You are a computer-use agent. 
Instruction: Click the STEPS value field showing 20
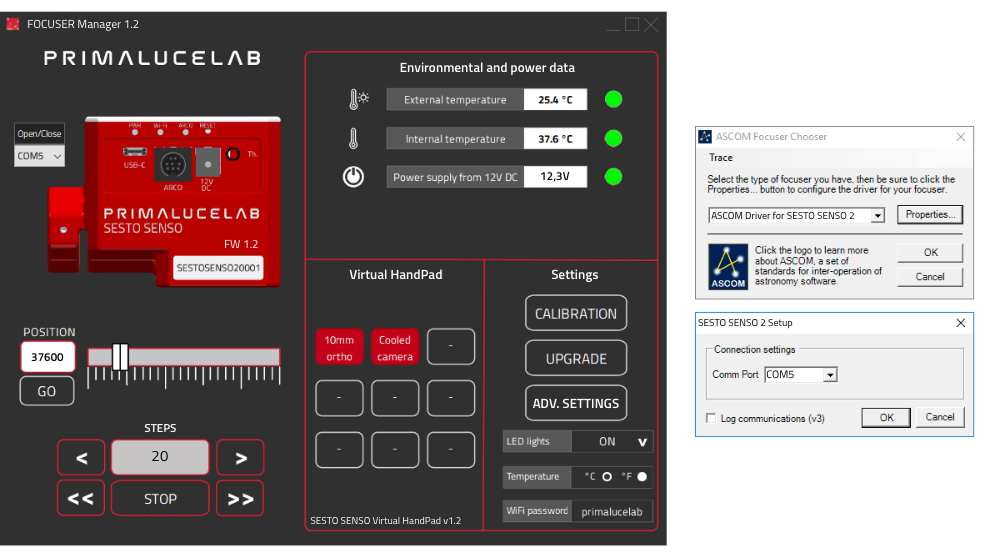tap(160, 457)
